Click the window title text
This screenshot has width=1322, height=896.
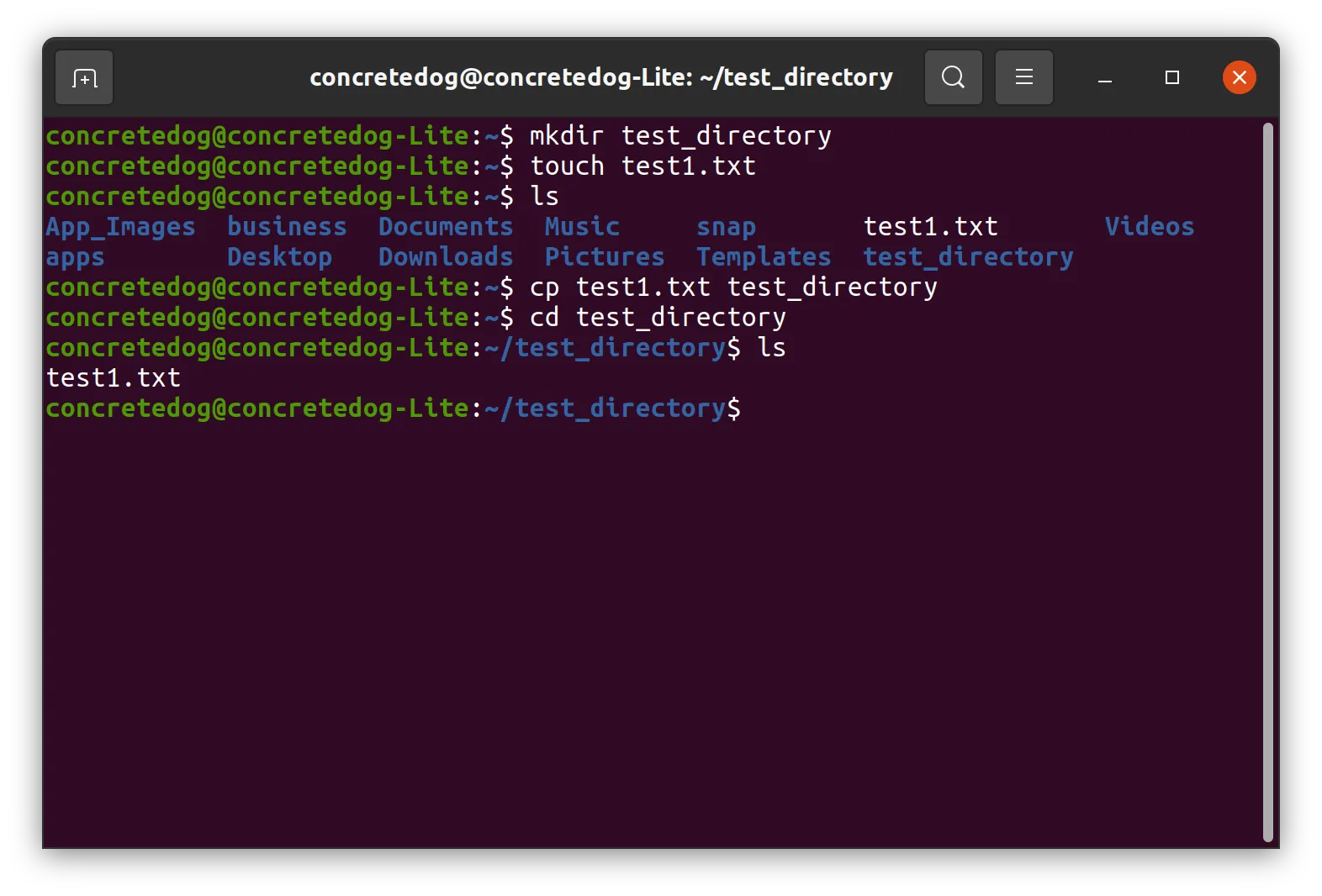(x=601, y=77)
